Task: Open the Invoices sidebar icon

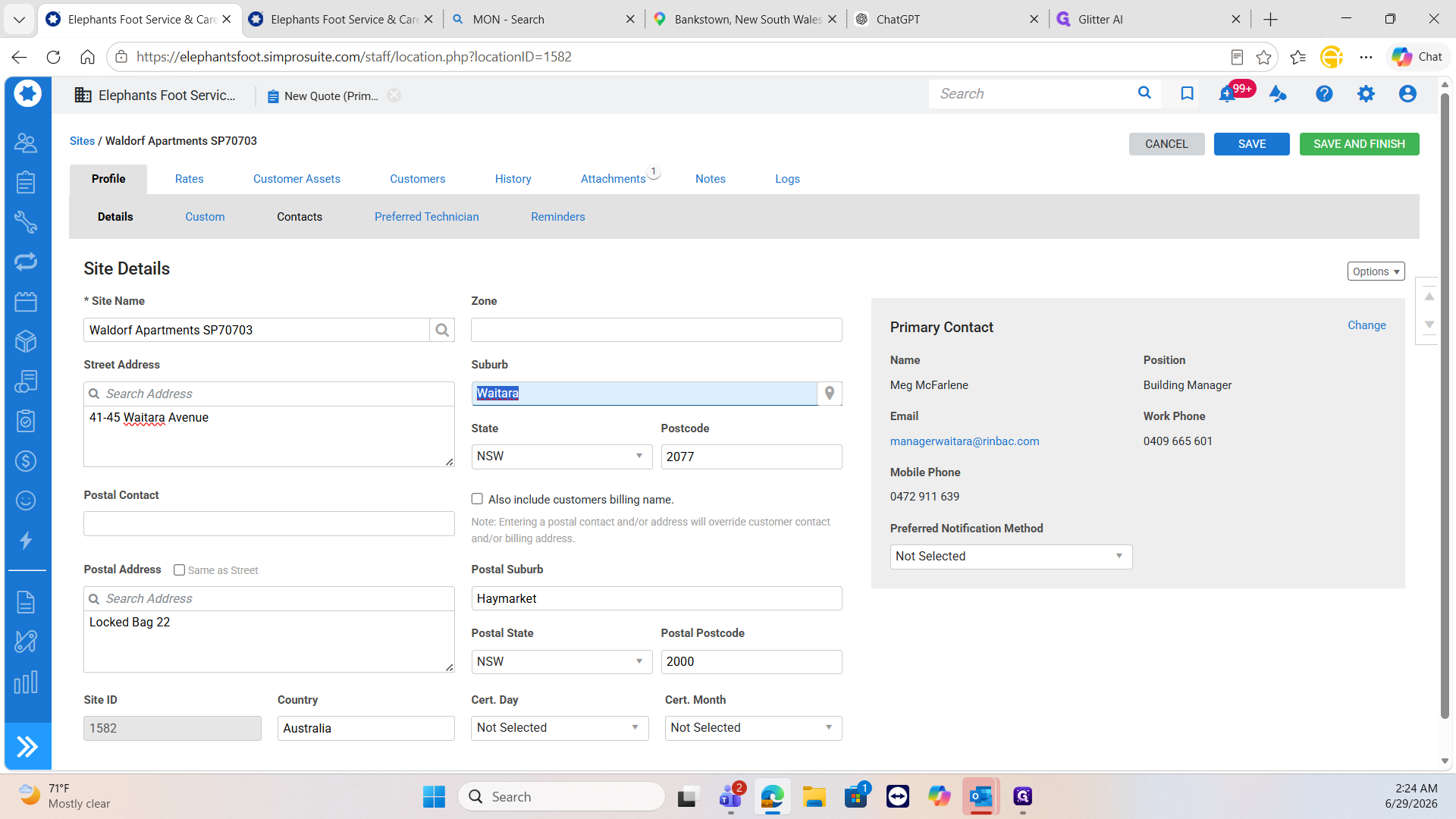Action: pos(26,381)
